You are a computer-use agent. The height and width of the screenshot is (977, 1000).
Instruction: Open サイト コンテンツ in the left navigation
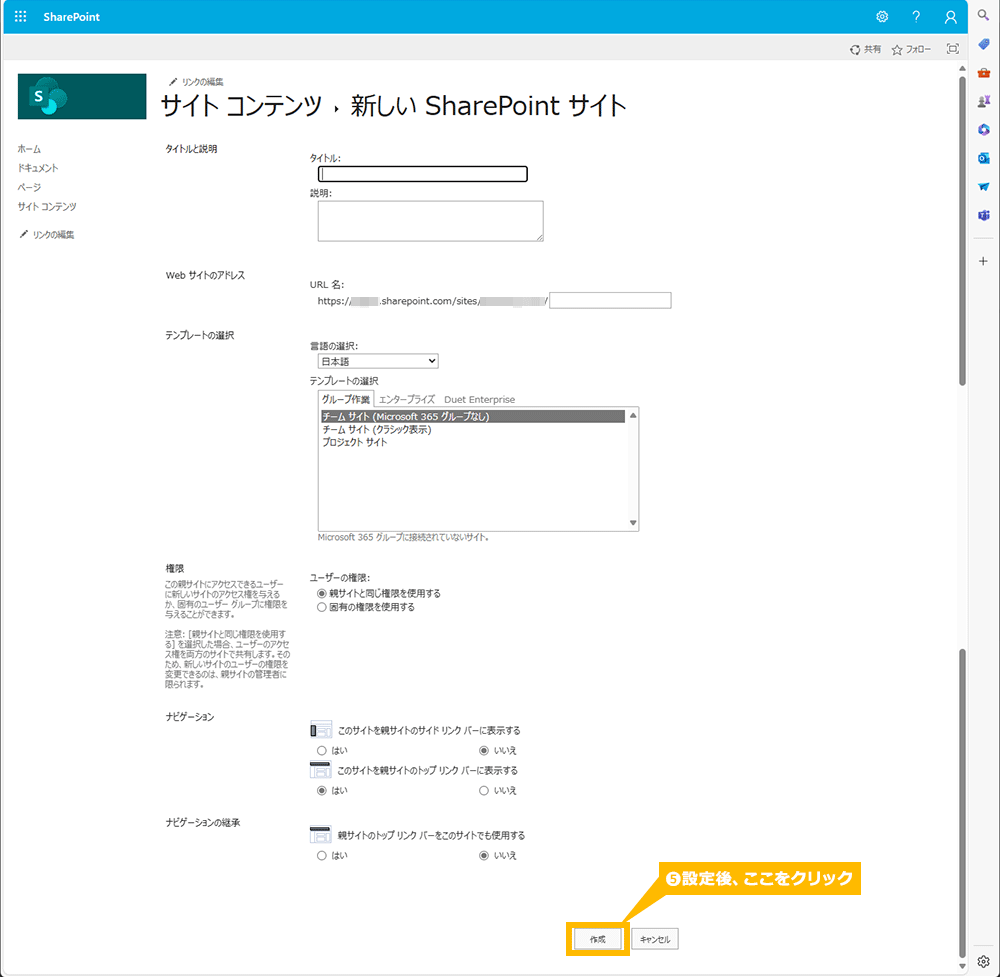[47, 207]
